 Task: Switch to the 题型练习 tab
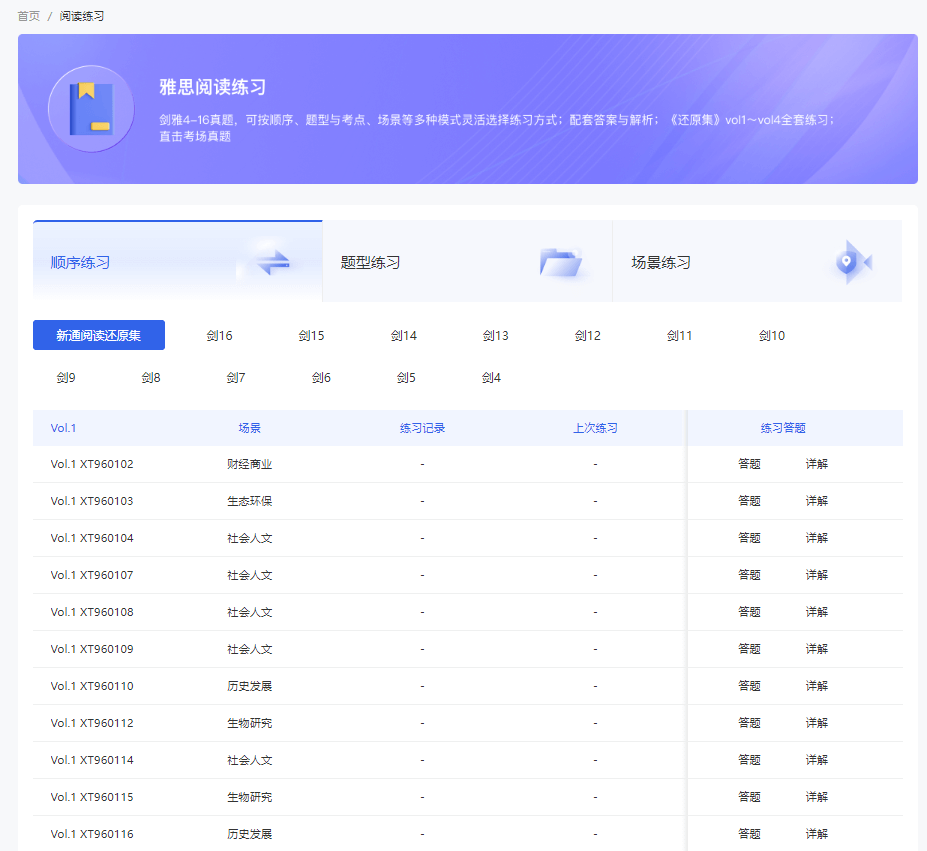coord(467,261)
